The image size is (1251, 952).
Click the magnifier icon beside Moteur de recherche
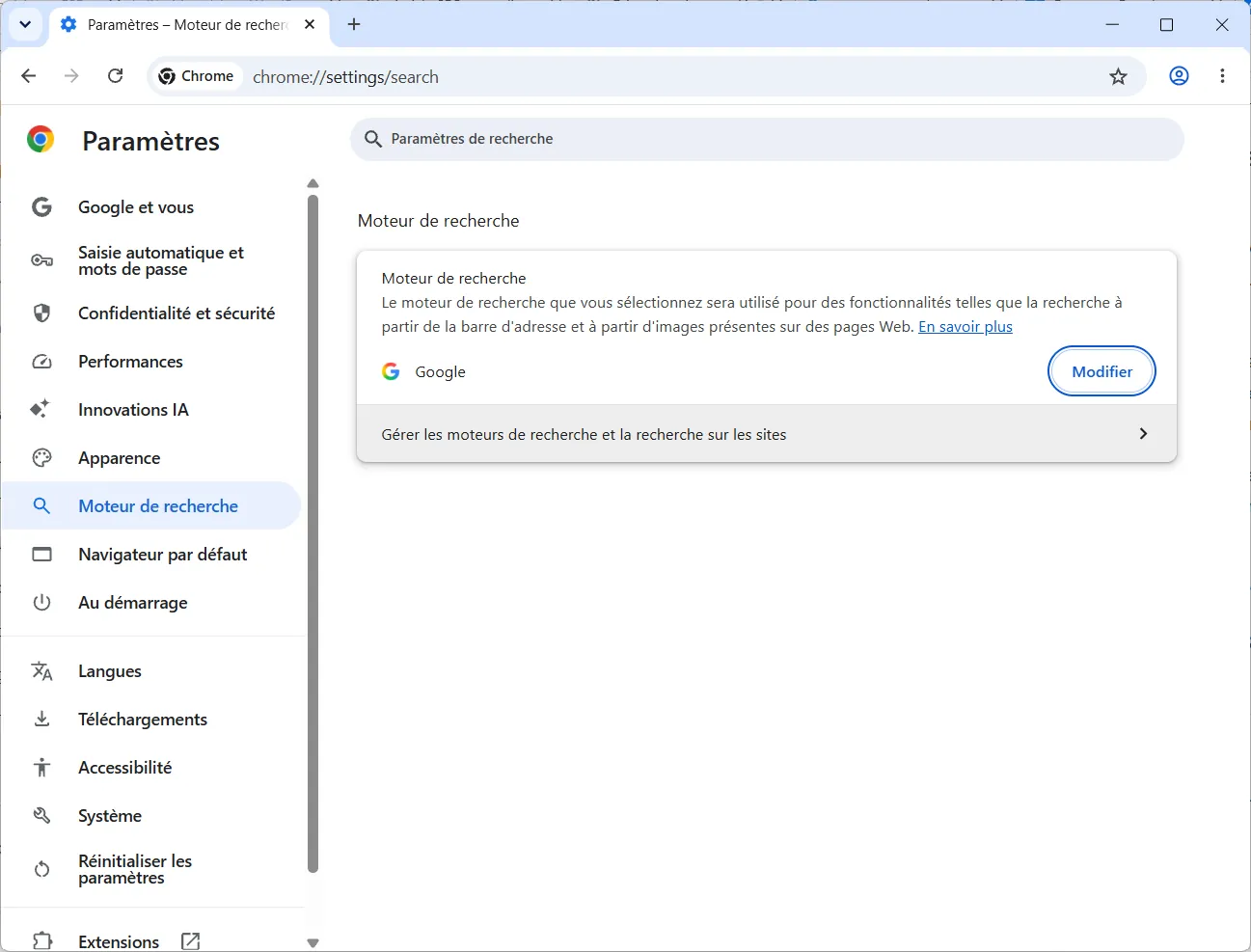point(41,505)
